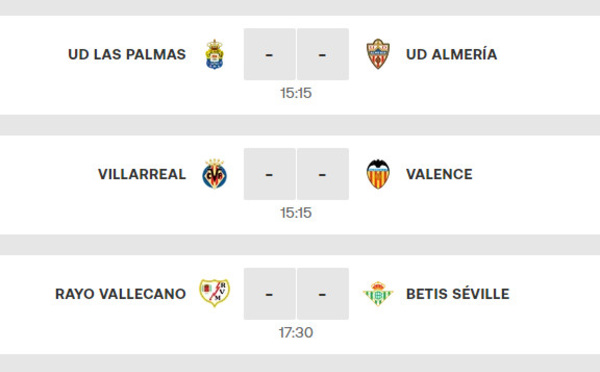
Task: Click the UD Almería club crest
Action: pyautogui.click(x=378, y=54)
